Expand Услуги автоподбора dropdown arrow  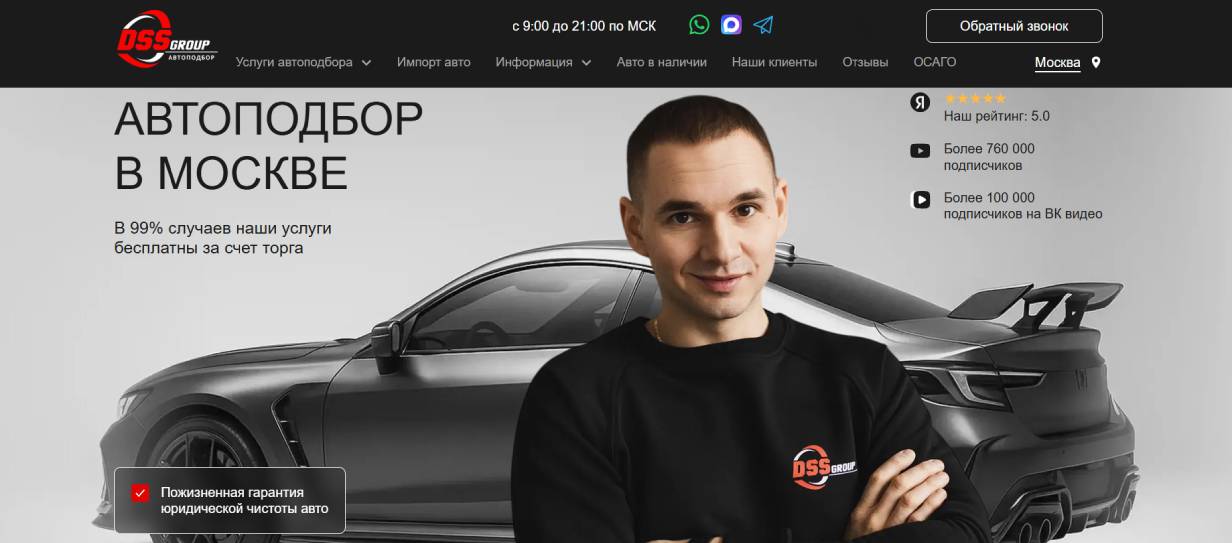pos(366,63)
